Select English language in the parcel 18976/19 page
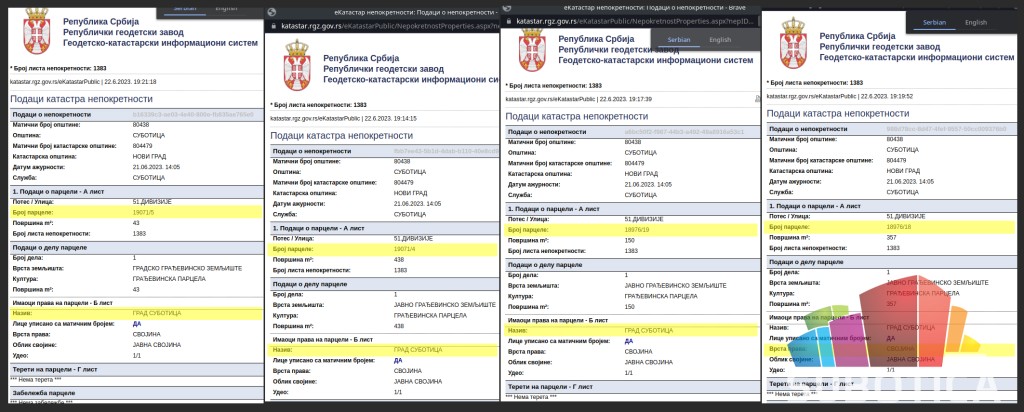Viewport: 1024px width, 412px height. pos(720,40)
